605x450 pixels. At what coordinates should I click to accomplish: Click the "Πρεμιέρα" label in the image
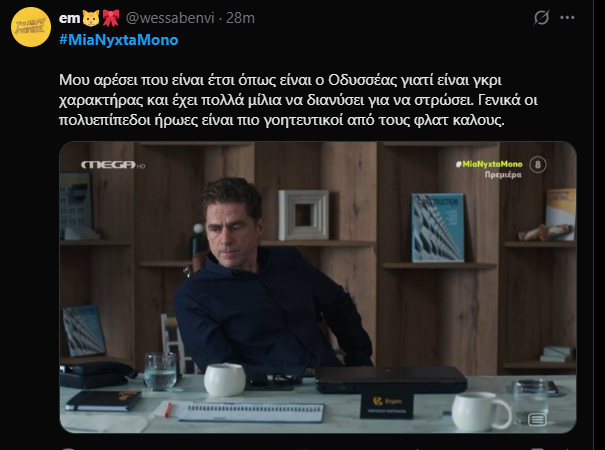[x=503, y=175]
